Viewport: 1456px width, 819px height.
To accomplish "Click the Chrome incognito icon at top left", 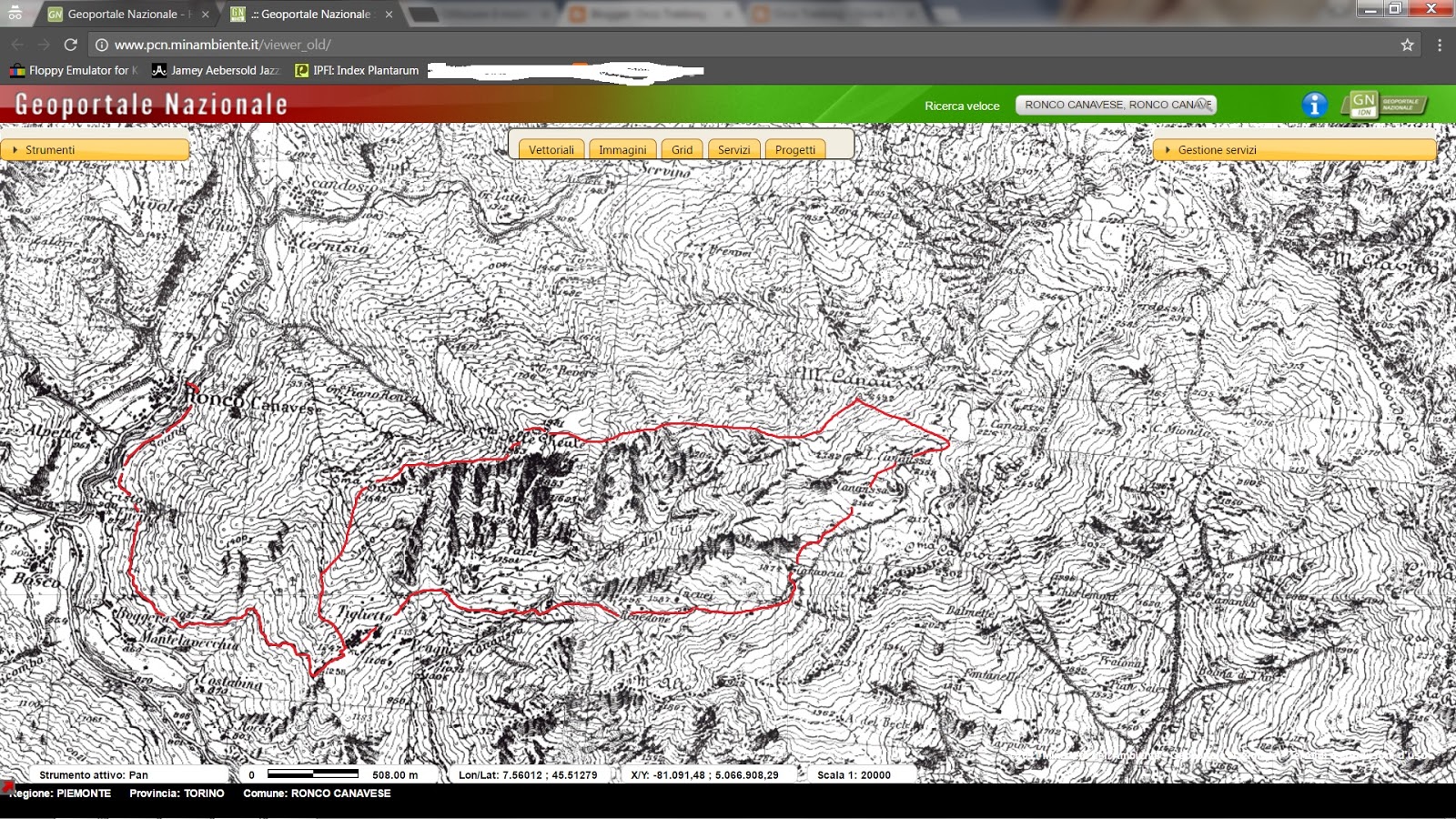I will [15, 13].
